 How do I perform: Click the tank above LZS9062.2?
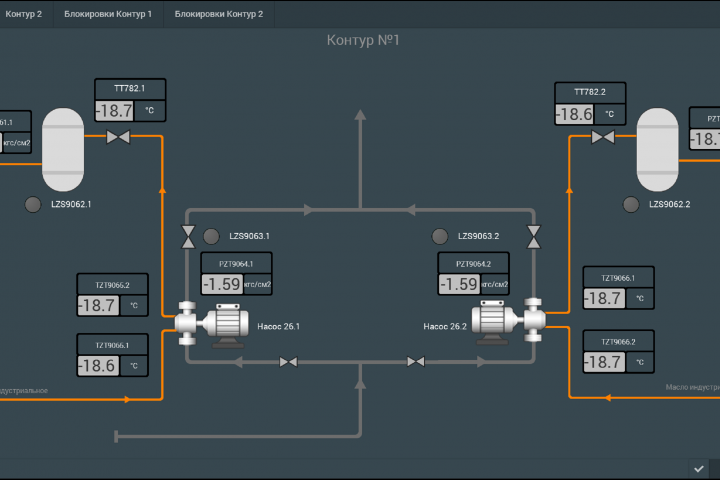coord(658,150)
